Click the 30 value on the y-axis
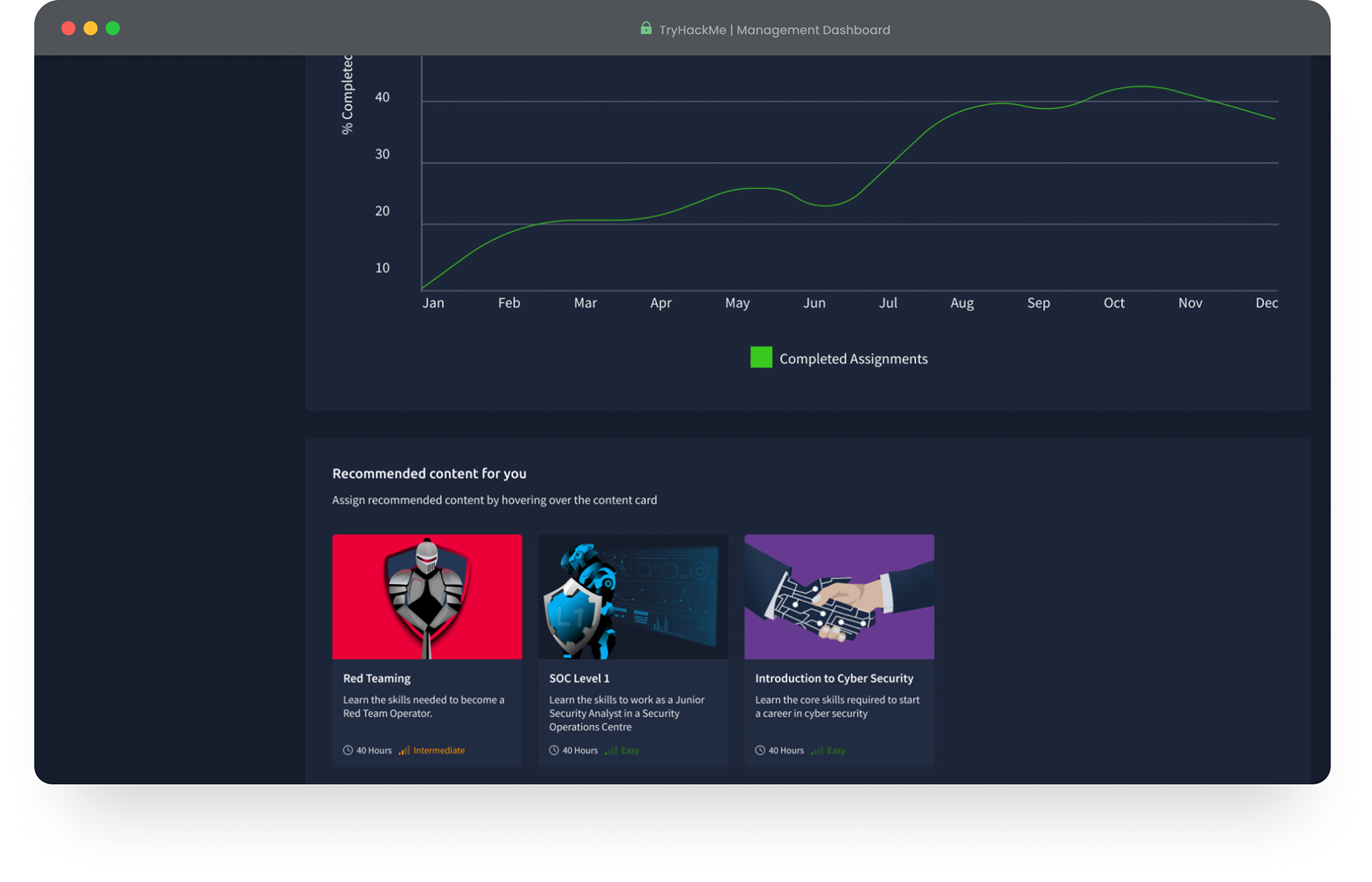1372x882 pixels. coord(382,154)
